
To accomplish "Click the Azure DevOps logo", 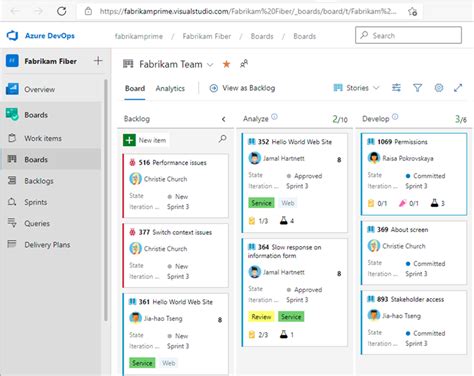I will [x=12, y=36].
